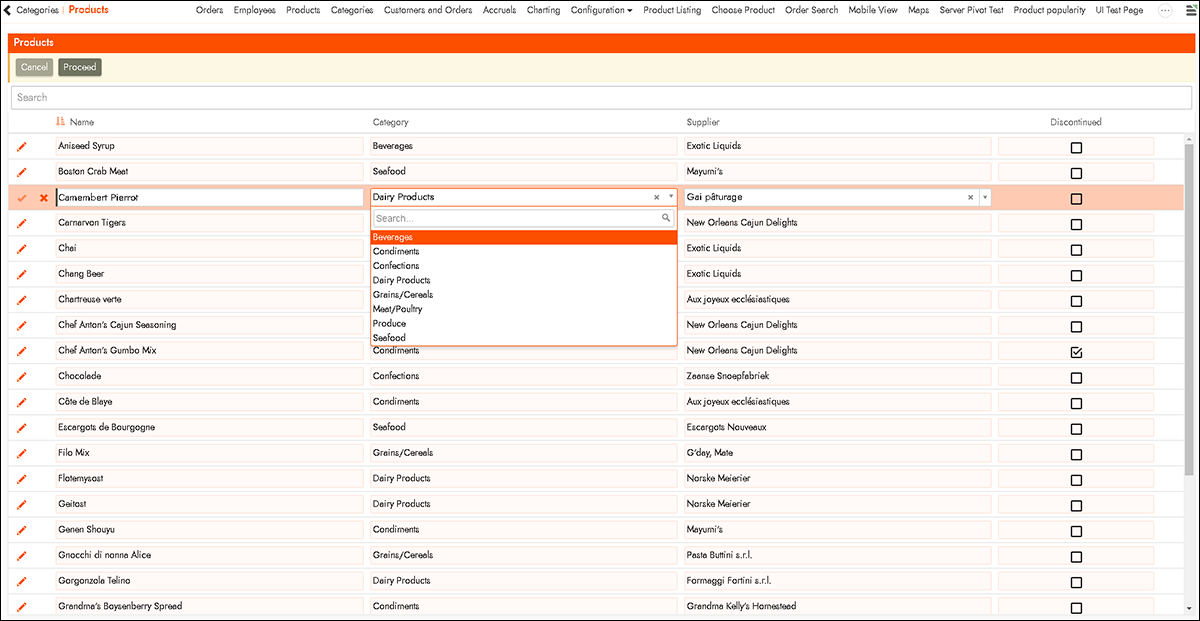Sort by the Name column sort icon

61,122
